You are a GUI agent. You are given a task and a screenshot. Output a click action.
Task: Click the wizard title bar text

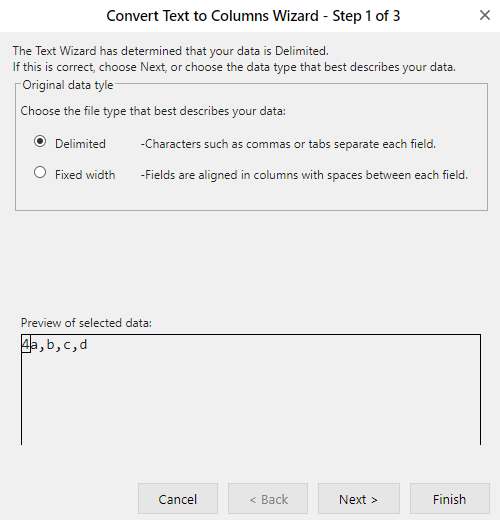click(x=253, y=16)
